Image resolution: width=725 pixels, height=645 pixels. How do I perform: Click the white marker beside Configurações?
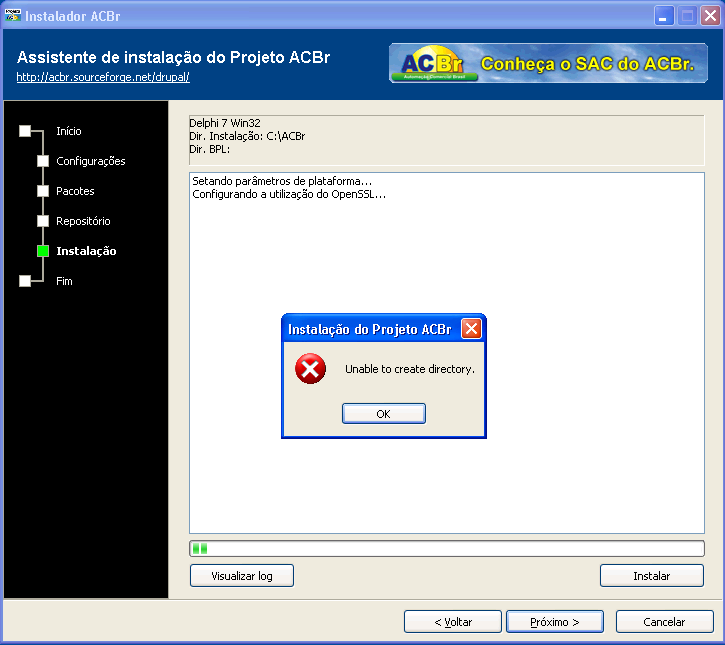coord(43,161)
